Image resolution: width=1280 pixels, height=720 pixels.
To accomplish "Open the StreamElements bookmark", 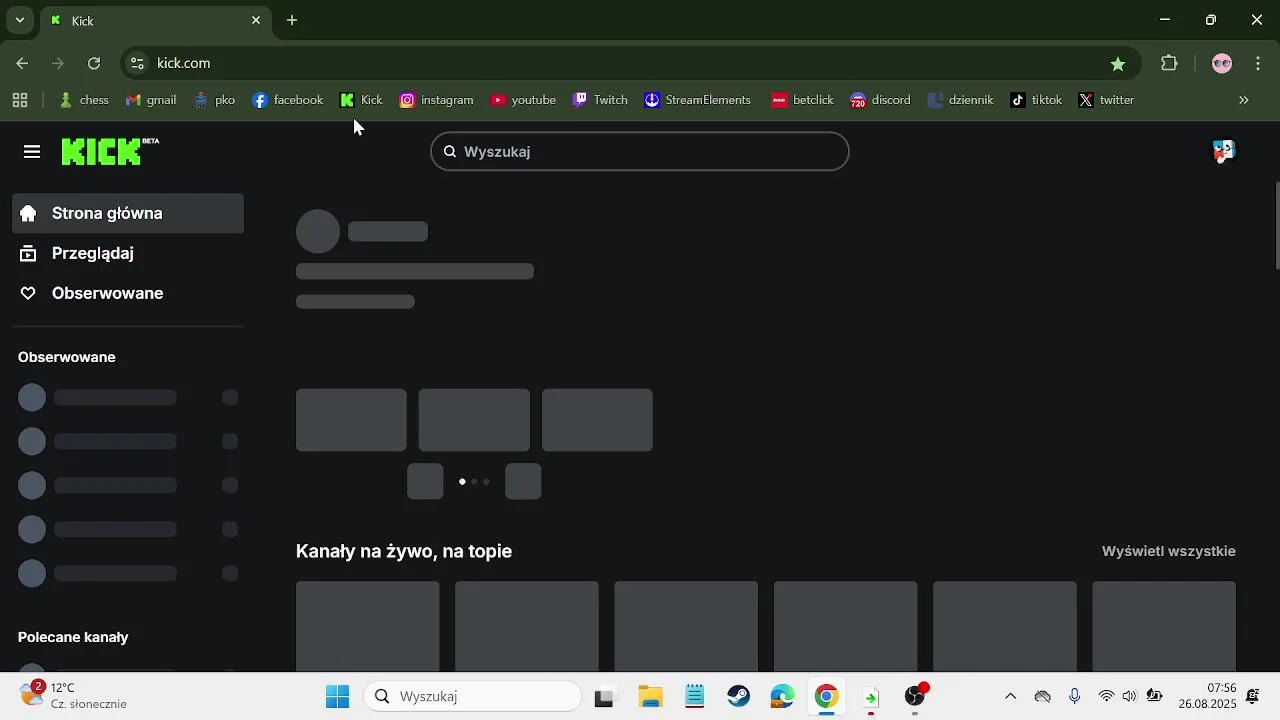I will click(x=697, y=100).
